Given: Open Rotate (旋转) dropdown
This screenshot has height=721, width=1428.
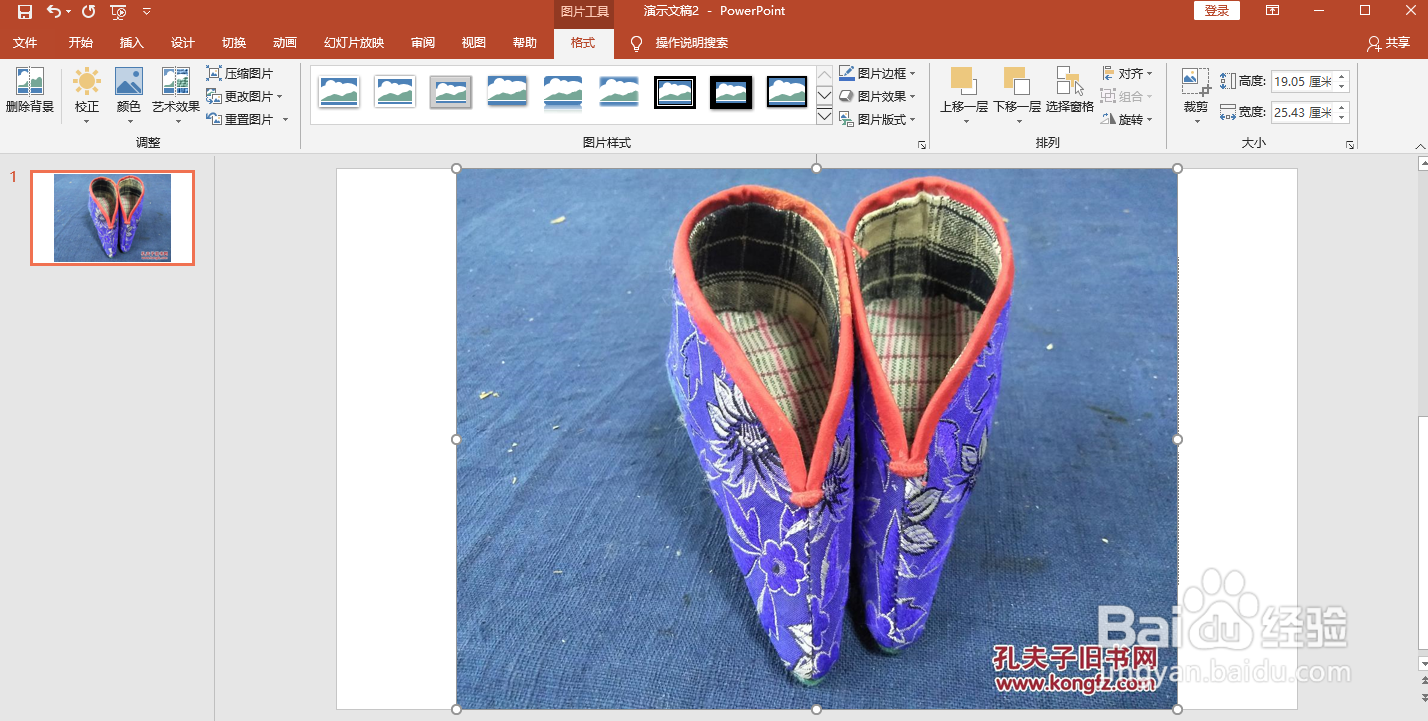Looking at the screenshot, I should [x=1127, y=120].
